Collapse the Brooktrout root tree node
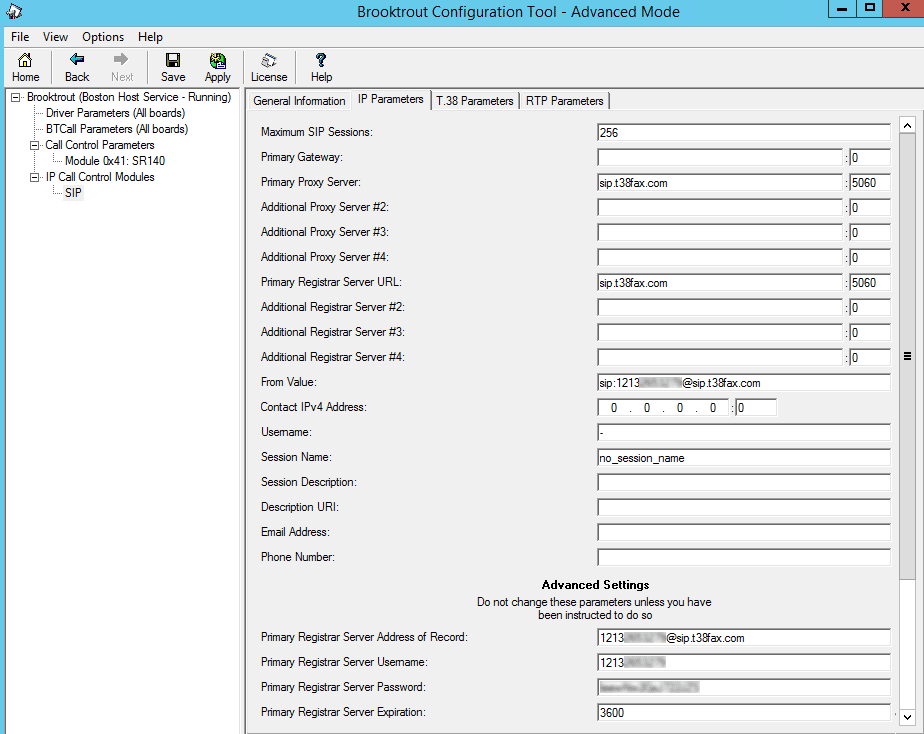The image size is (924, 734). [16, 97]
